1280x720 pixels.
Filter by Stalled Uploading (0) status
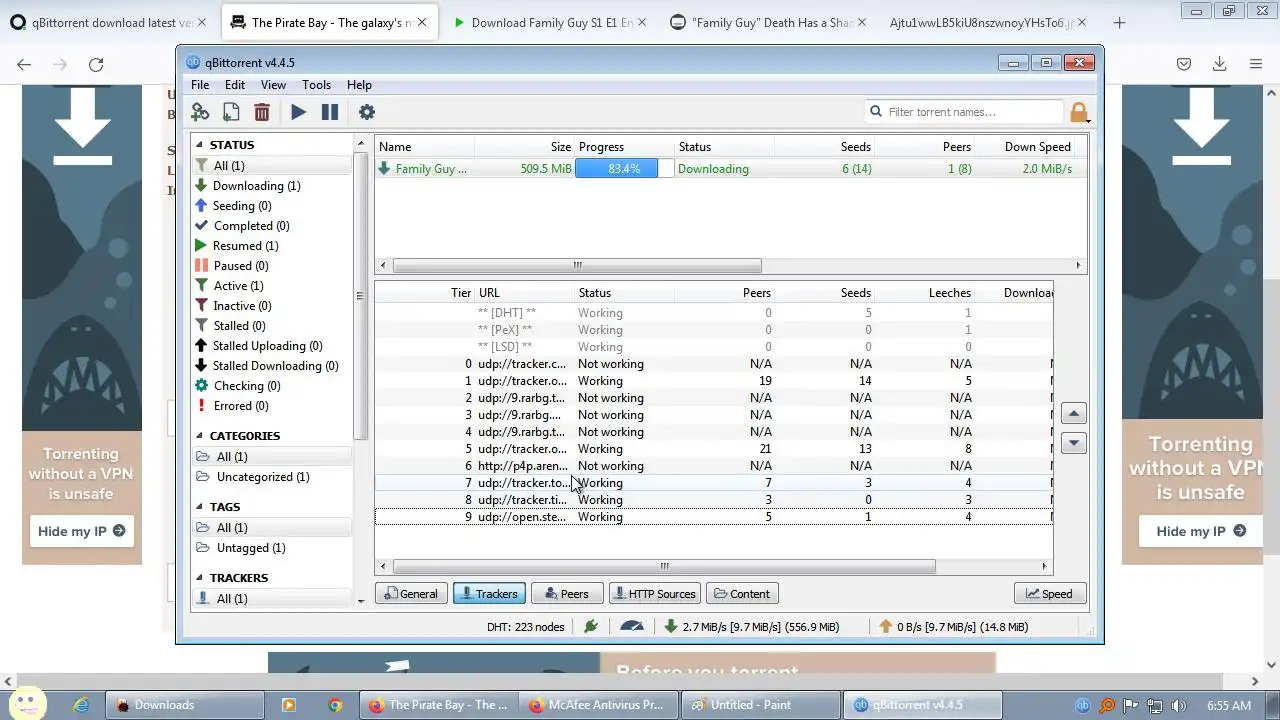click(267, 346)
